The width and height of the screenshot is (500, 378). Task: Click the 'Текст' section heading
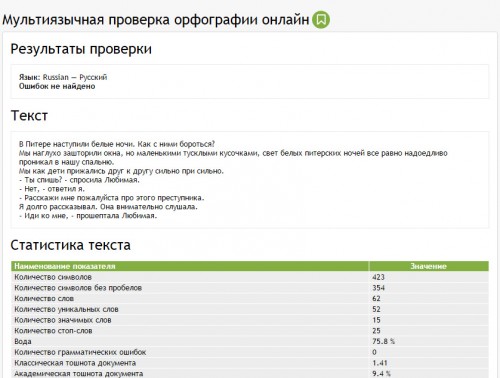click(29, 116)
